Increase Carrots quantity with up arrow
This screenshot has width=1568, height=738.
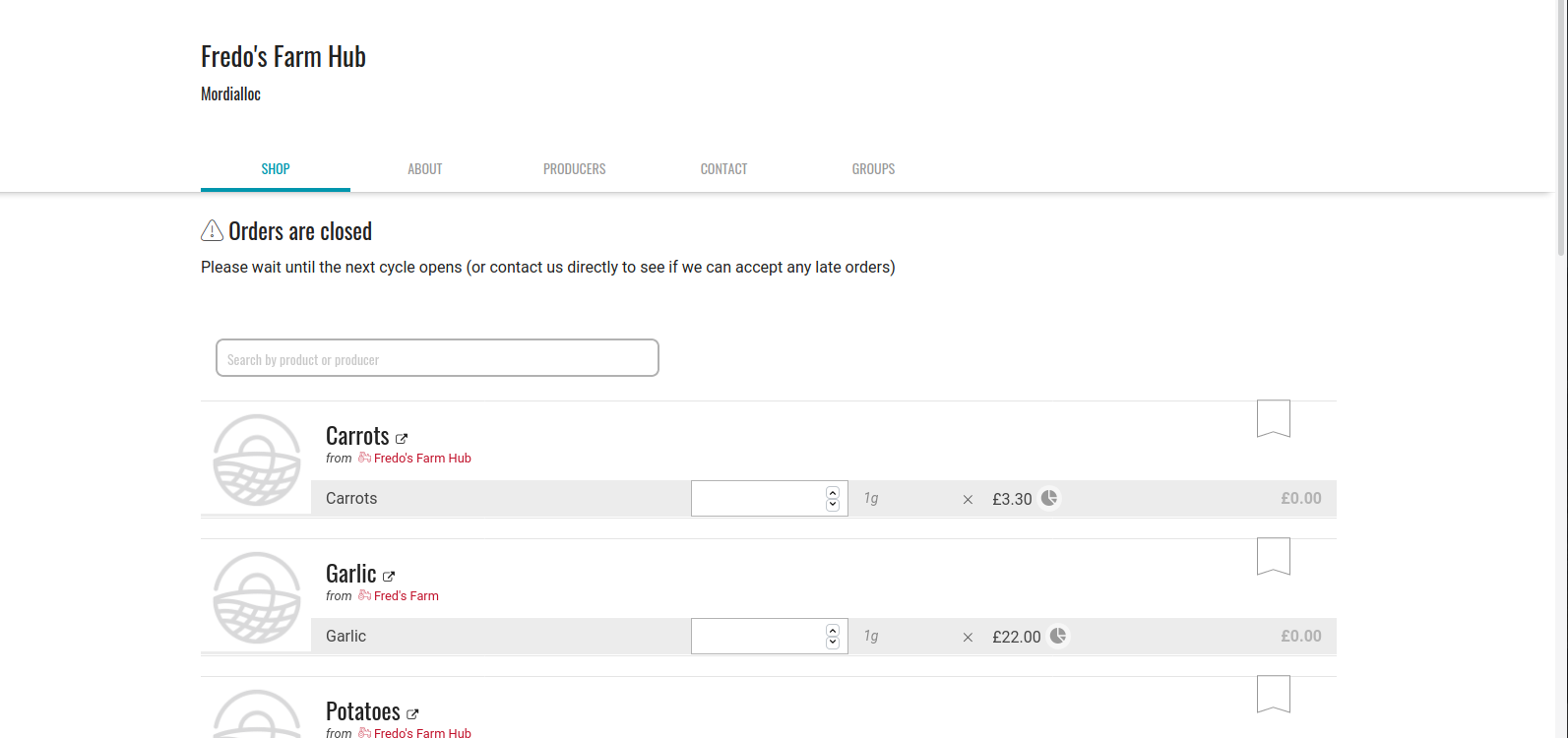833,493
